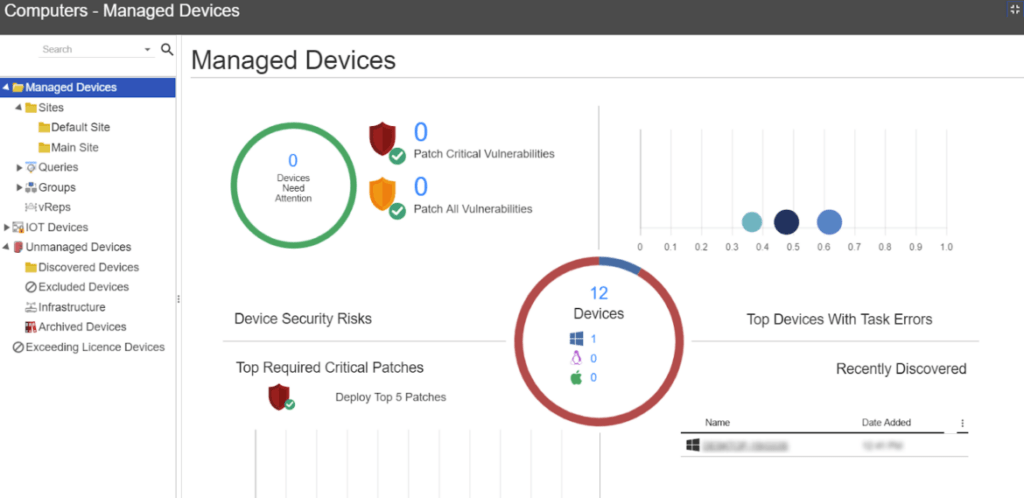Click the teal bubble on the chart
This screenshot has height=498, width=1024.
tap(752, 222)
